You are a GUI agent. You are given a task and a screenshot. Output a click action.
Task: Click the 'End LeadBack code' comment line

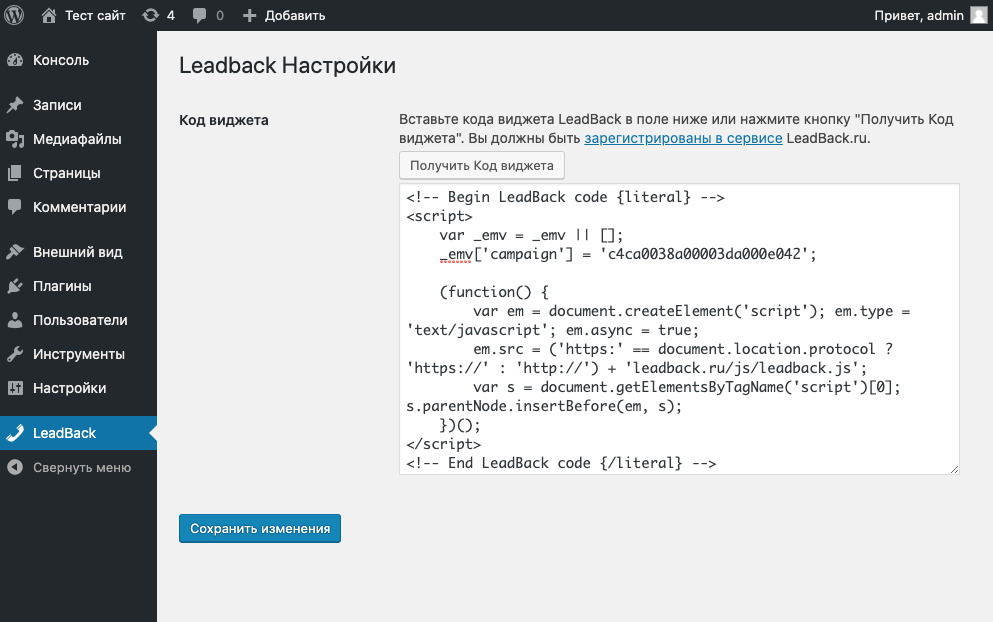(561, 463)
